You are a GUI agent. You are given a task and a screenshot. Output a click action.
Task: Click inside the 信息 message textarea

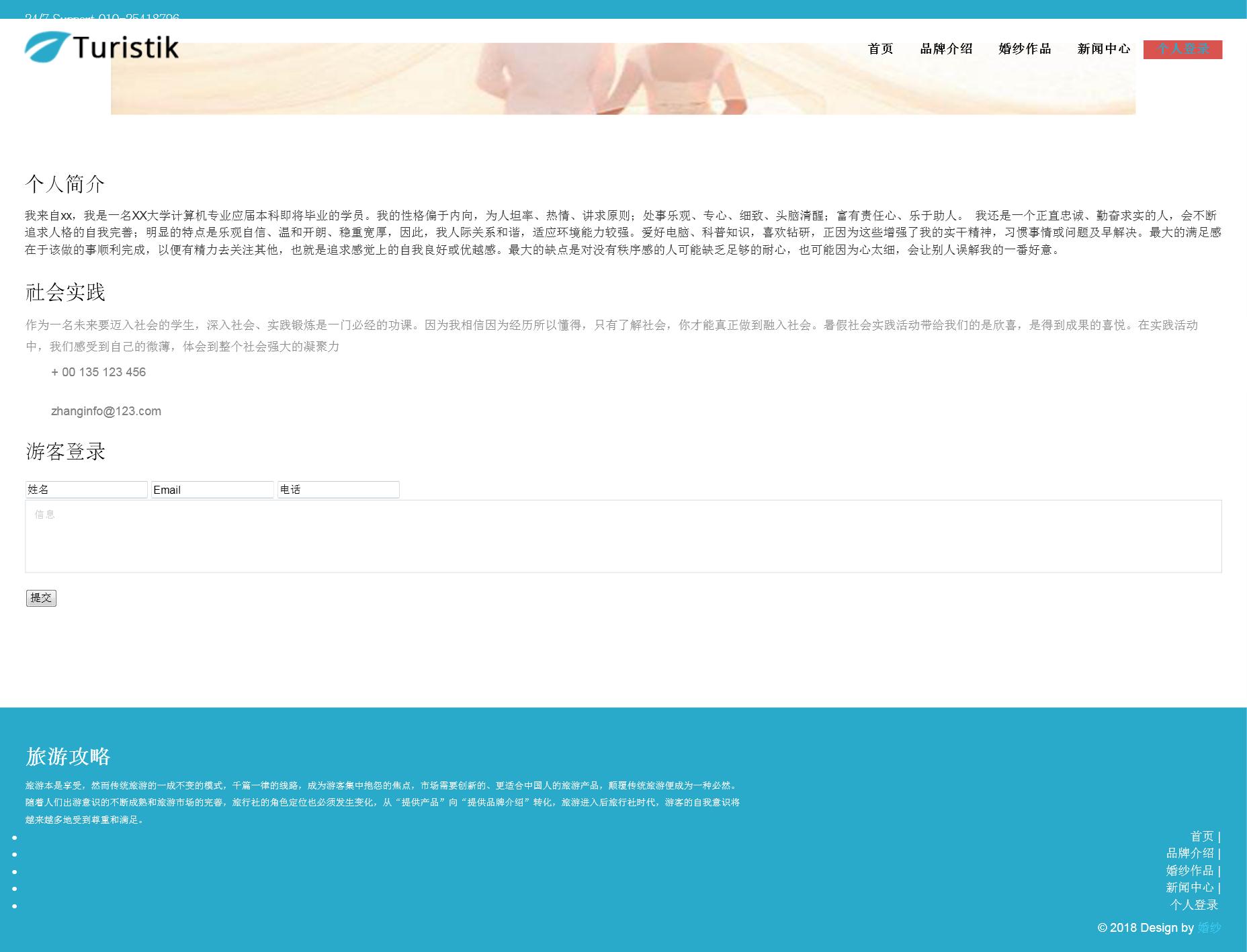tap(623, 536)
